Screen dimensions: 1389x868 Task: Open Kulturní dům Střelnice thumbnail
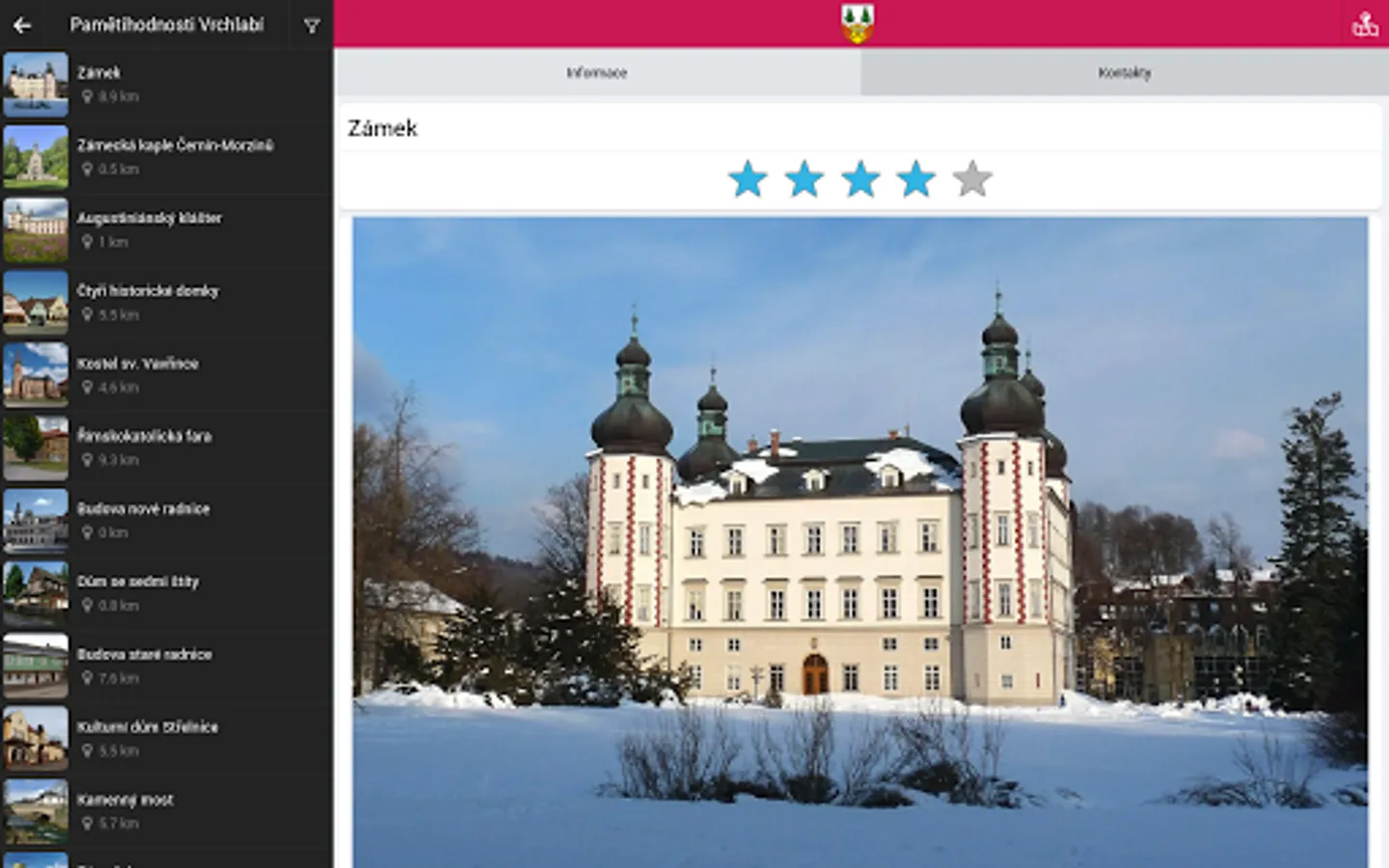(x=36, y=739)
